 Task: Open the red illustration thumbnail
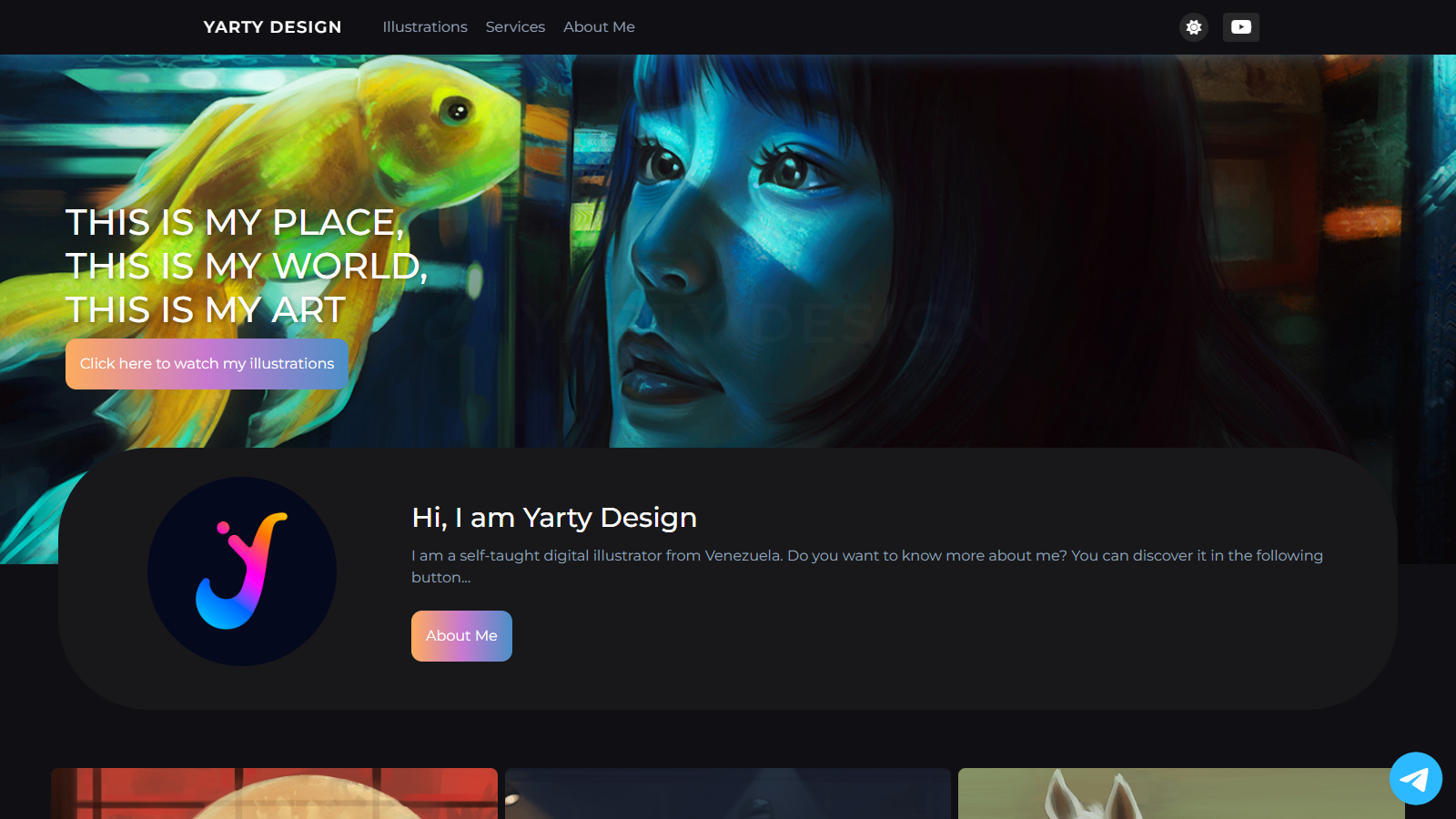click(274, 794)
